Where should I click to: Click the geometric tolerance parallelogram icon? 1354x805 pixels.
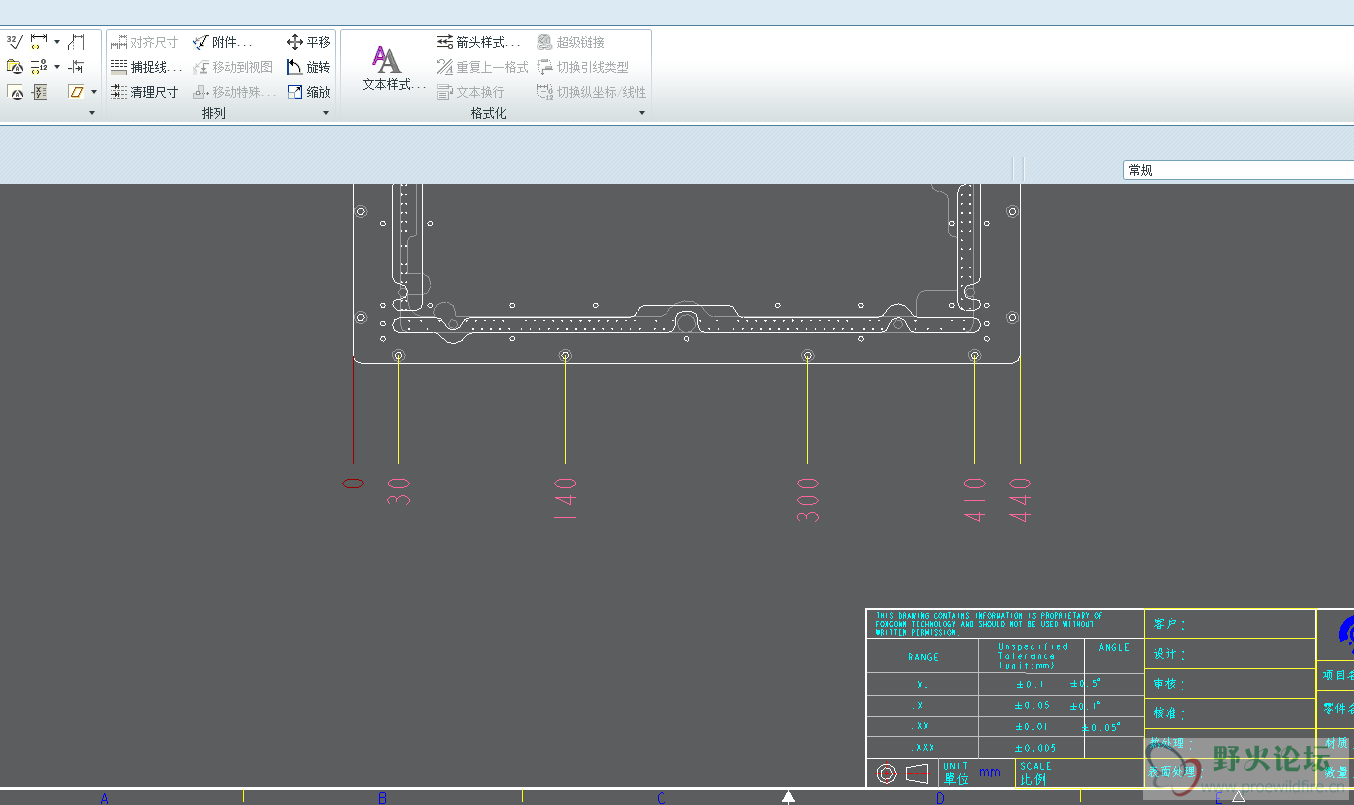pyautogui.click(x=76, y=92)
